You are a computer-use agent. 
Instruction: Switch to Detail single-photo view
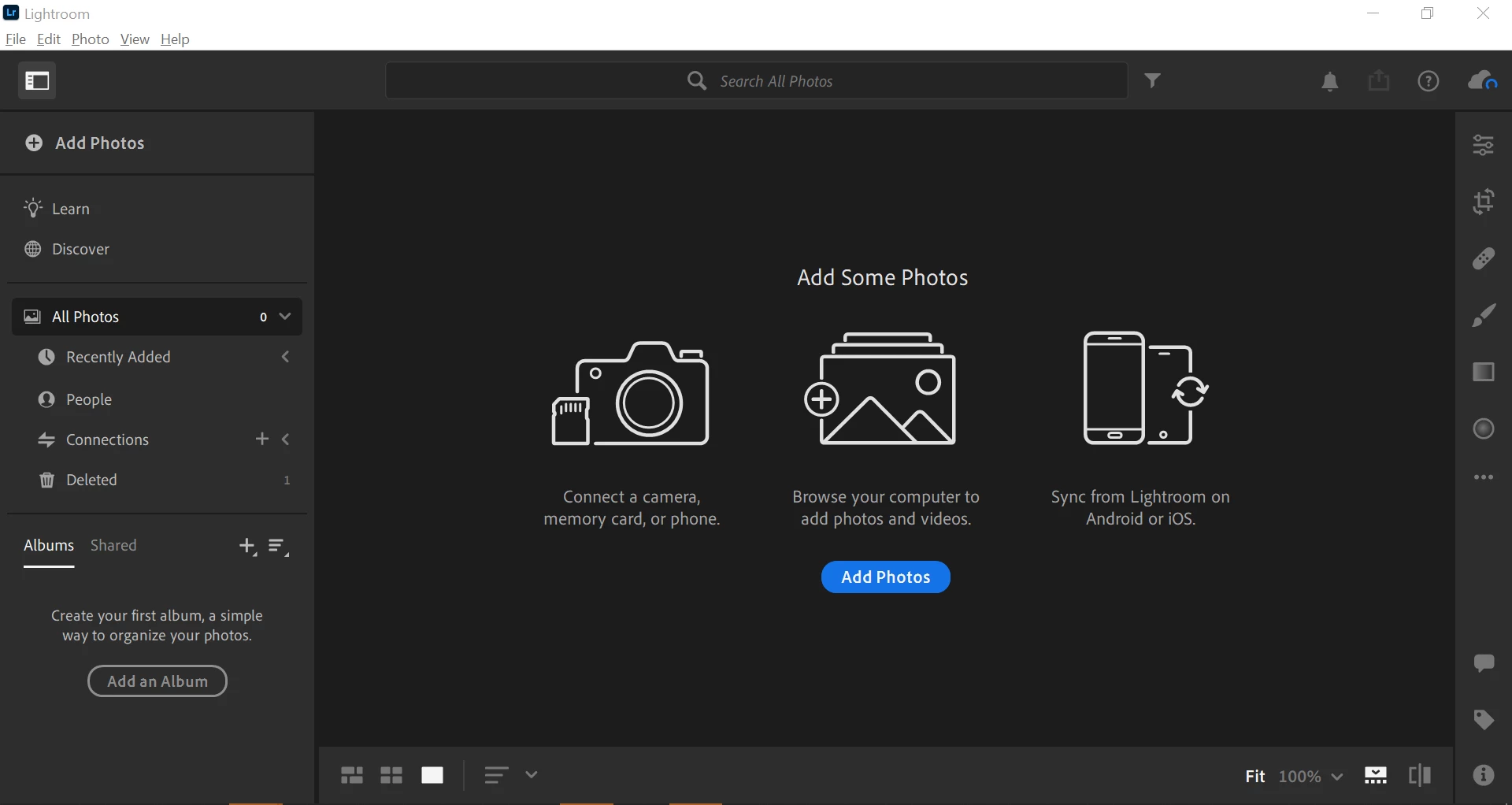click(432, 776)
